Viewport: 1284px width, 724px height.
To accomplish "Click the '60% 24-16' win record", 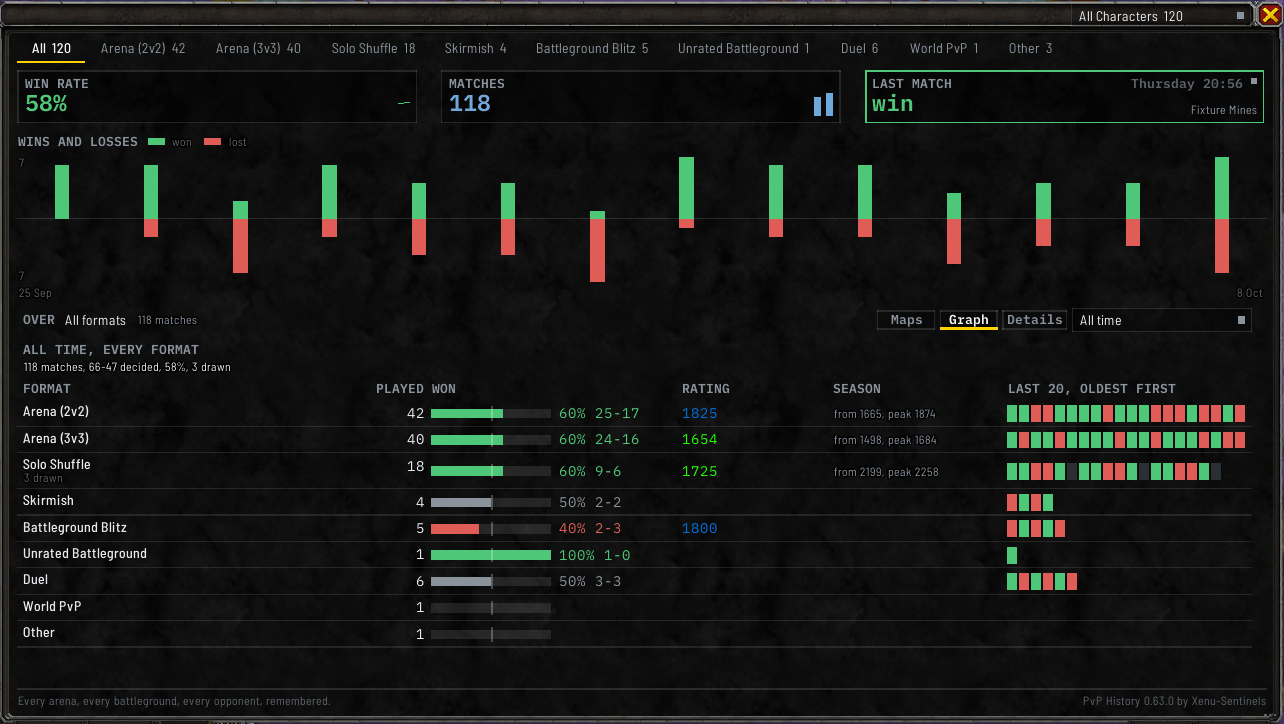I will (x=599, y=440).
